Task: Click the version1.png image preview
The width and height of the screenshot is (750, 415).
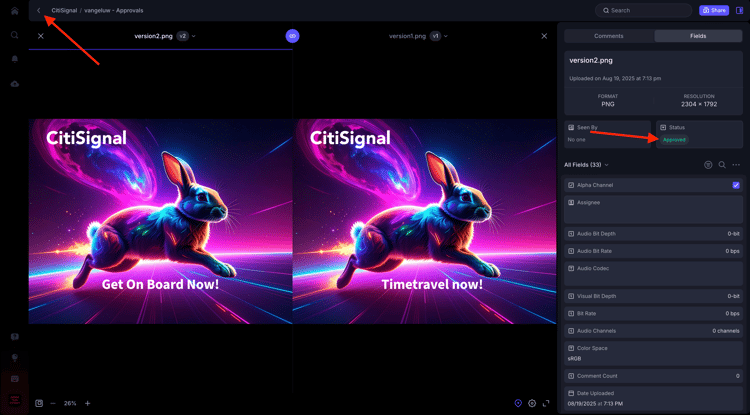Action: click(x=425, y=221)
